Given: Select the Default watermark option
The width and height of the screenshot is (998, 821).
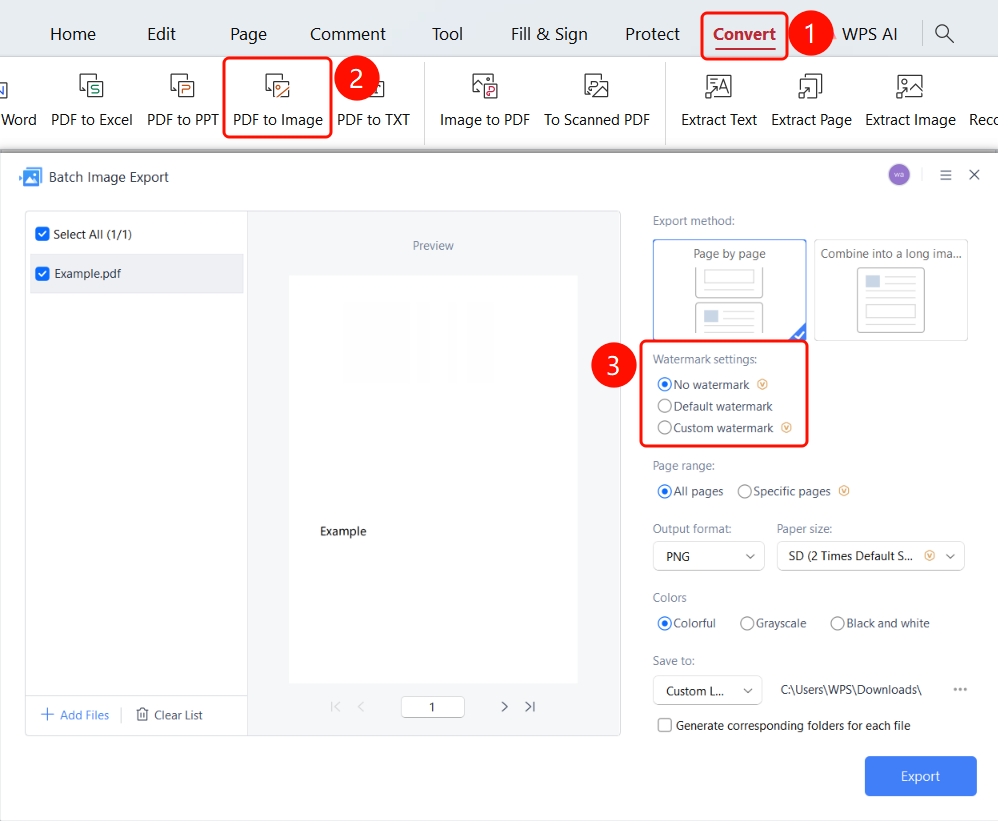Looking at the screenshot, I should click(664, 406).
